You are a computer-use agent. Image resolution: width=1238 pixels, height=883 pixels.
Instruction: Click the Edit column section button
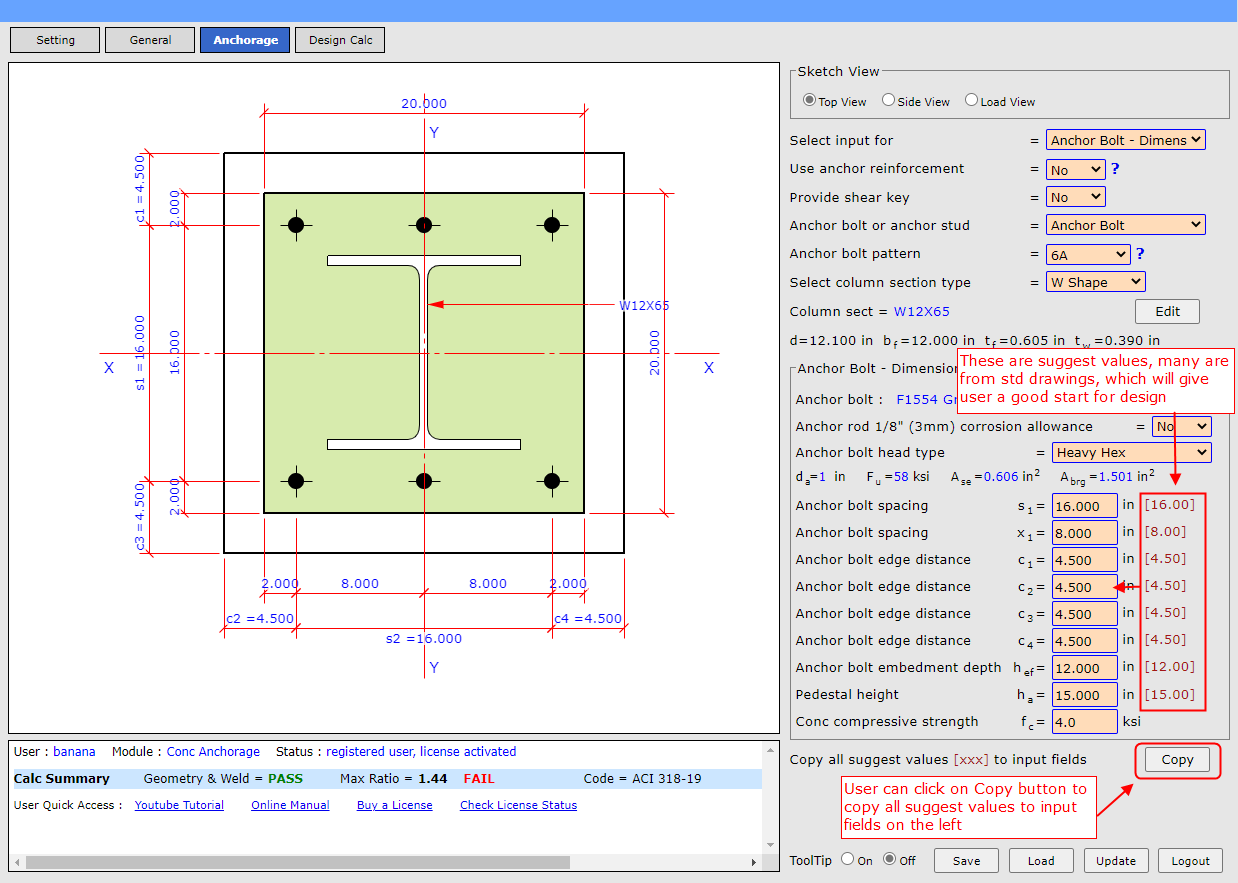point(1167,312)
